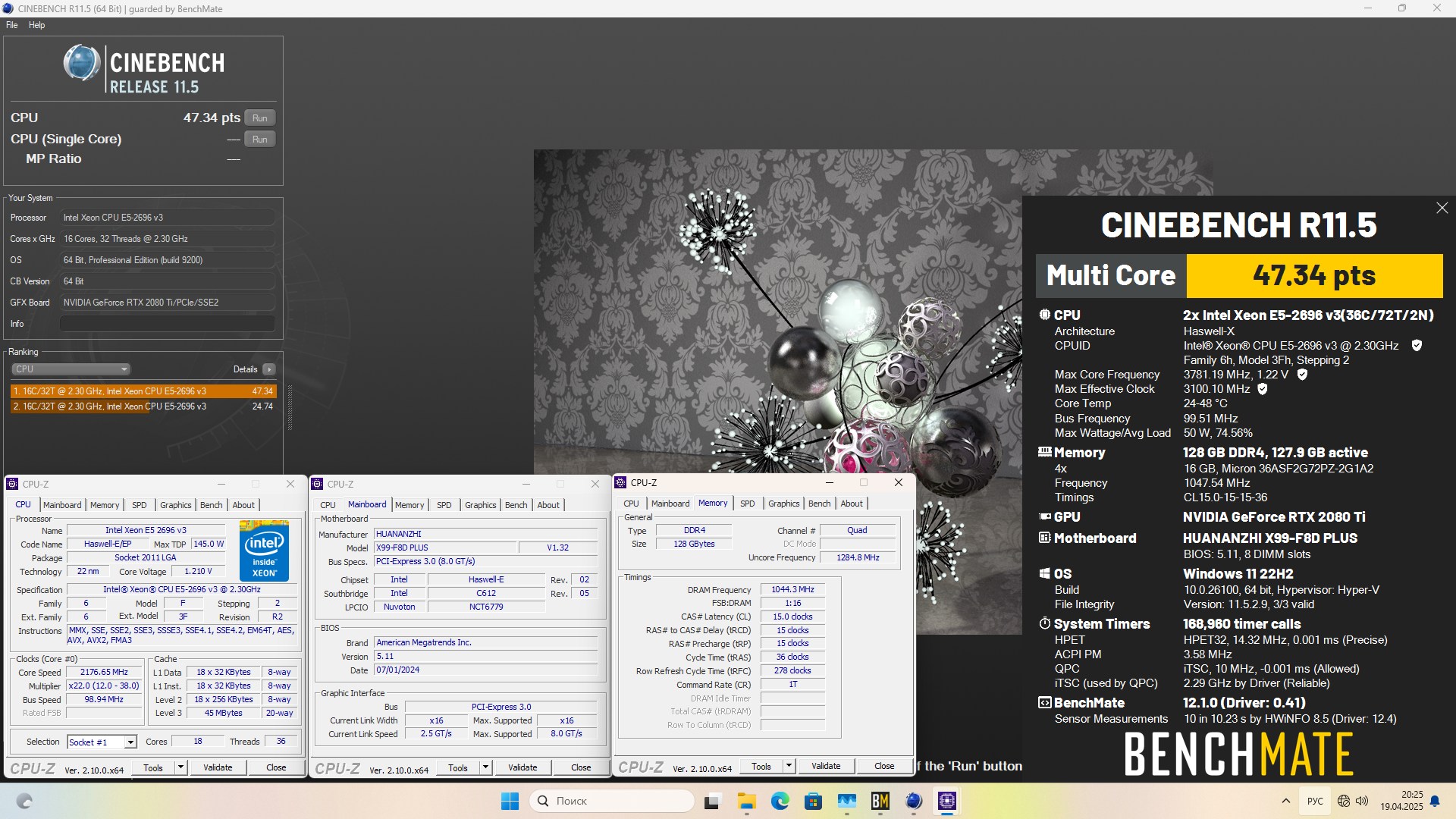Click the Intel Inside Xeon logo in CPU-Z
Screen dimensions: 1456x819
(264, 551)
